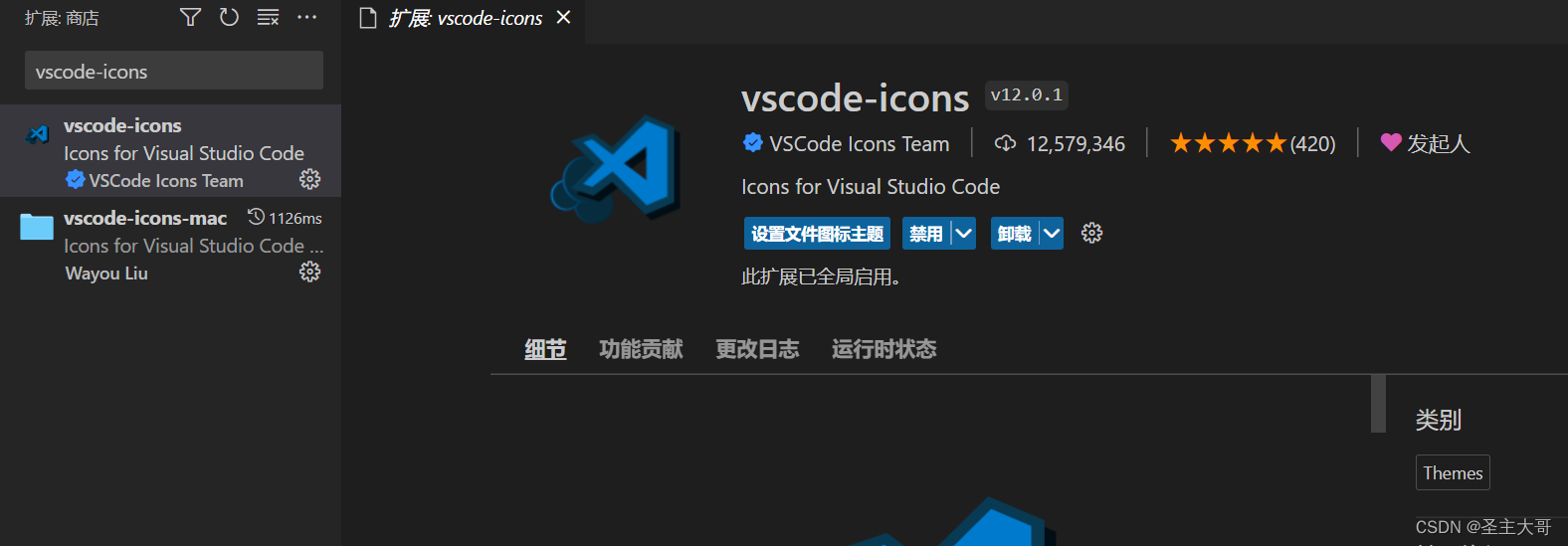
Task: Click the file icon on editor tab
Action: coord(368,18)
